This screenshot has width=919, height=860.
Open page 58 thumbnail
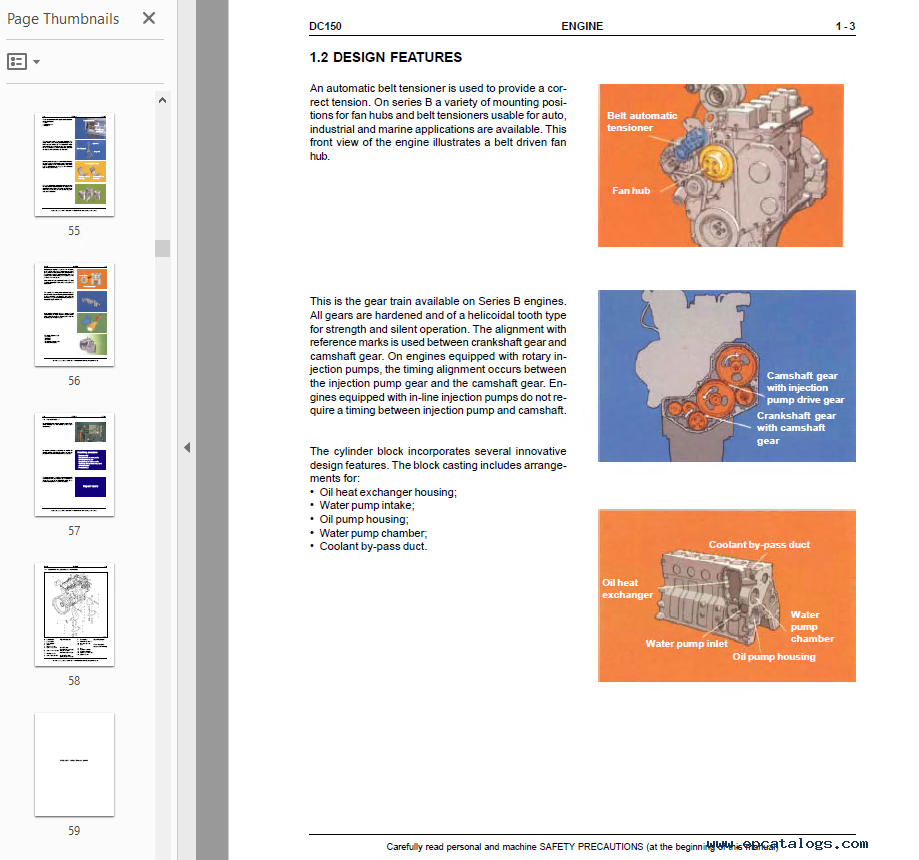click(x=74, y=615)
